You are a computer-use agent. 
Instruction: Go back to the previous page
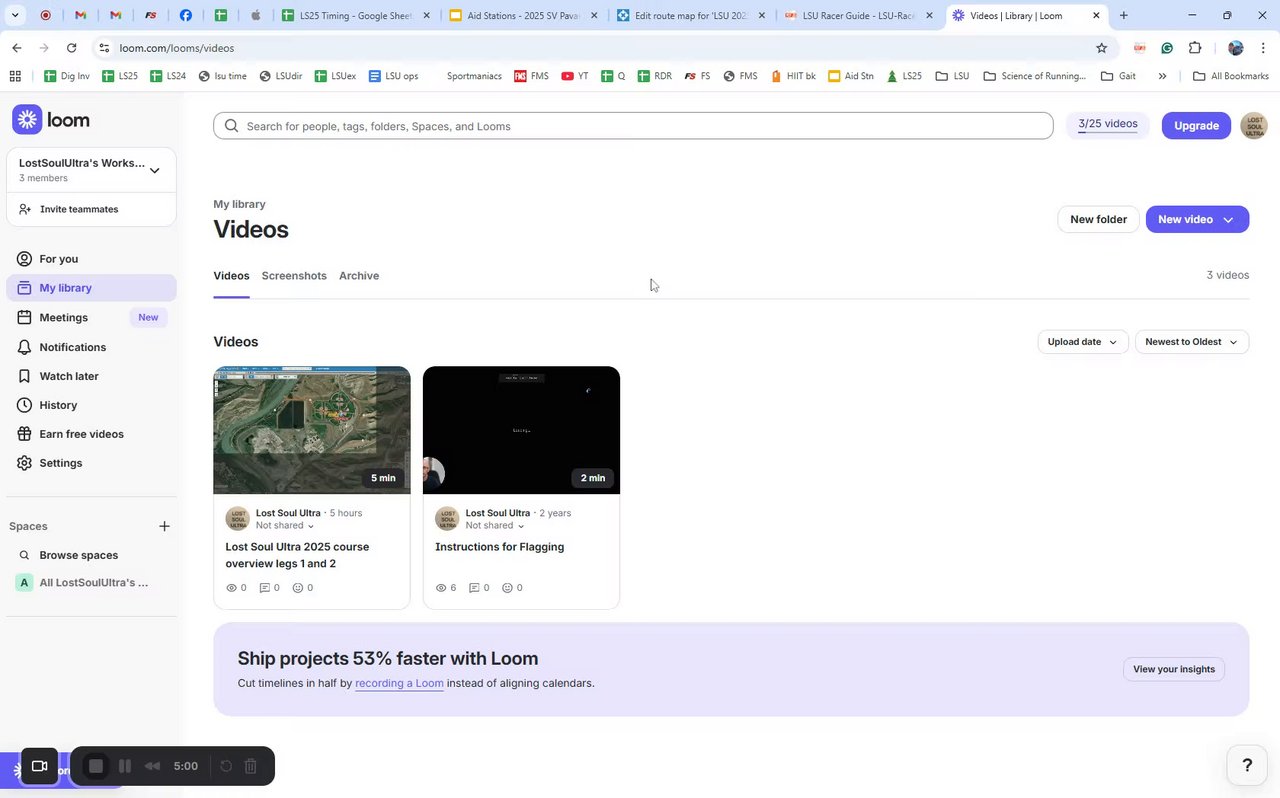tap(17, 48)
